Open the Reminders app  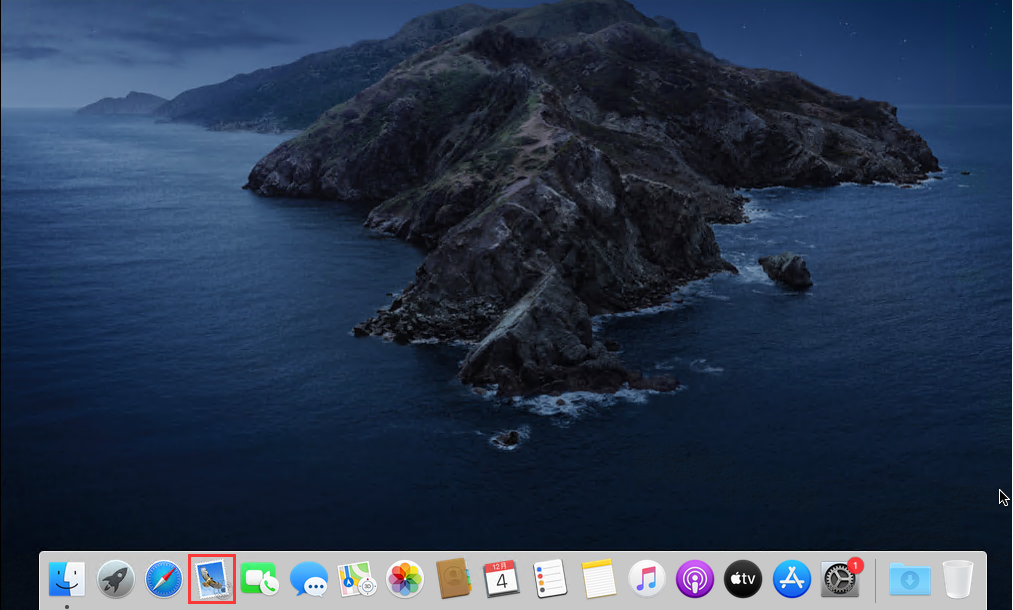tap(550, 578)
